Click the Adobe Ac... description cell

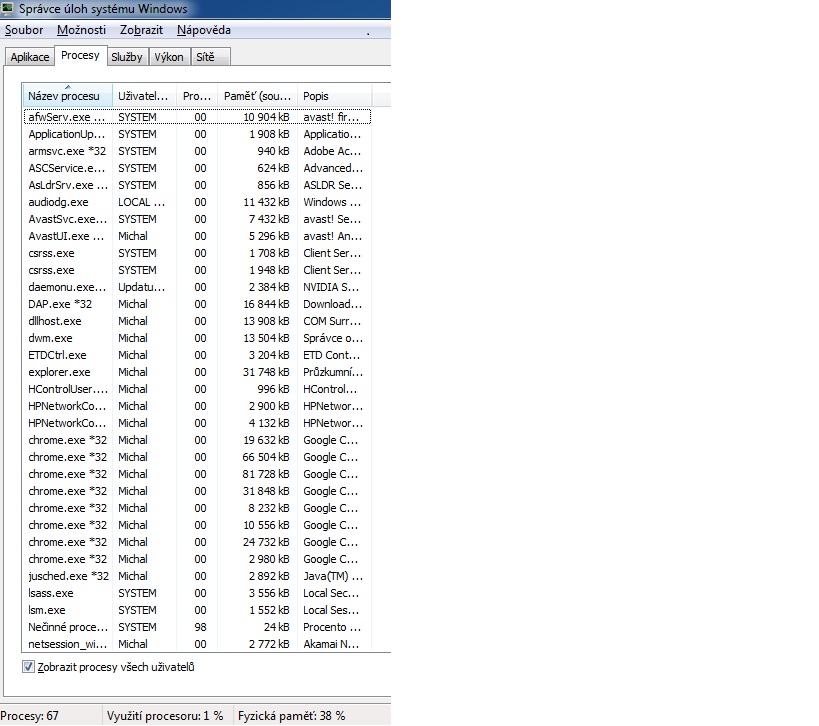[x=332, y=151]
